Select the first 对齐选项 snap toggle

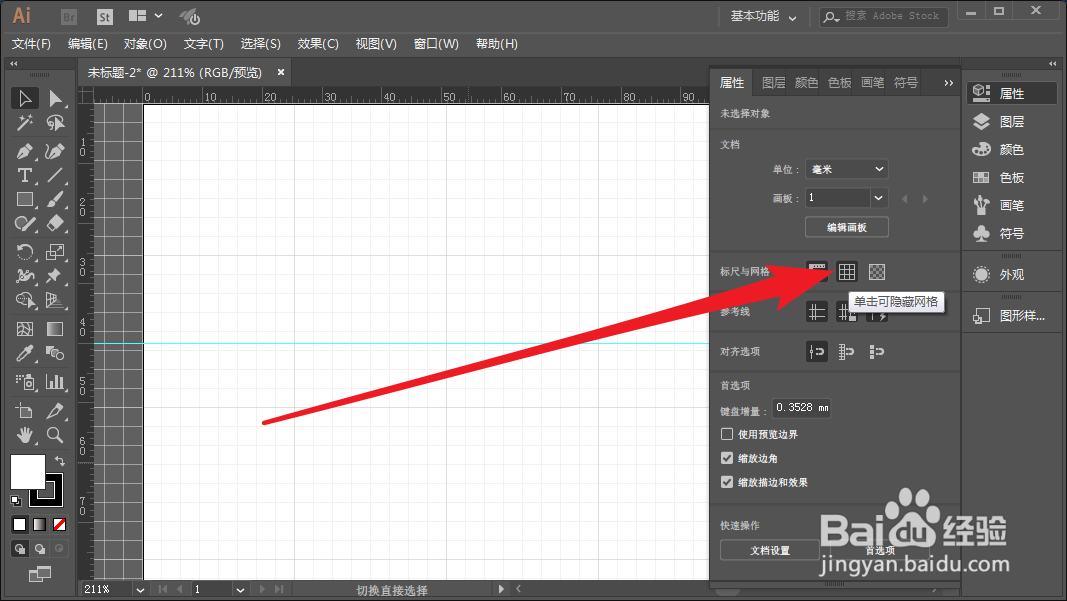pyautogui.click(x=817, y=352)
